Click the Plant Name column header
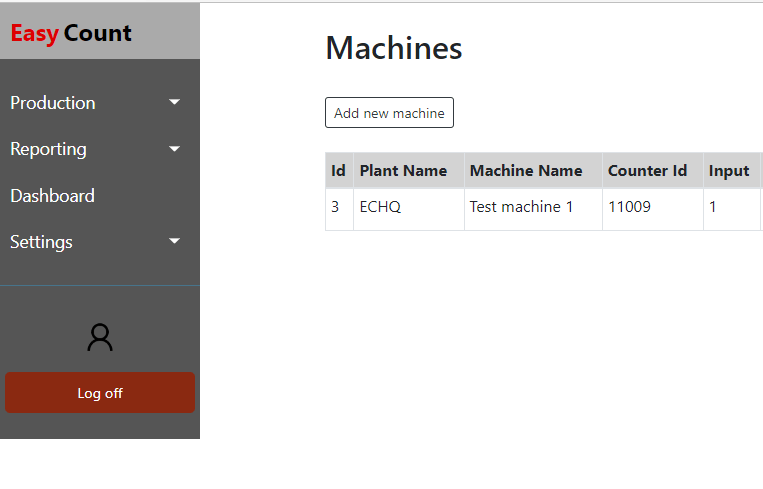 click(x=409, y=170)
